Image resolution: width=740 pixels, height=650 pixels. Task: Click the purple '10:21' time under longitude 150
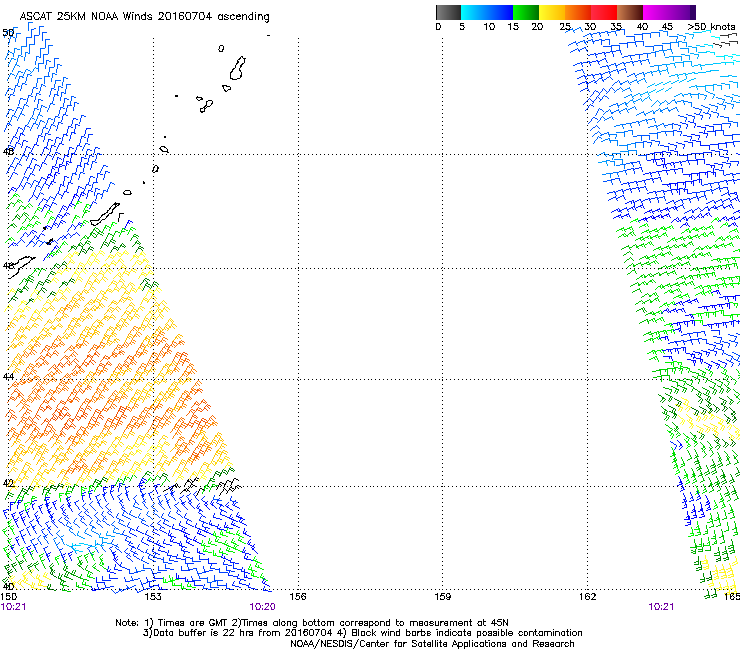click(x=13, y=607)
